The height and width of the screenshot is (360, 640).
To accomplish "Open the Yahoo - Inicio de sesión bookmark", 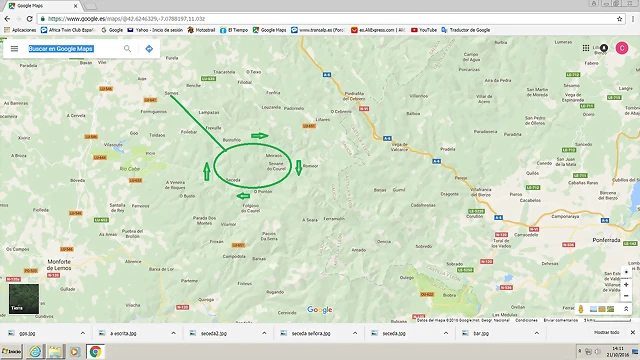I will (x=155, y=30).
